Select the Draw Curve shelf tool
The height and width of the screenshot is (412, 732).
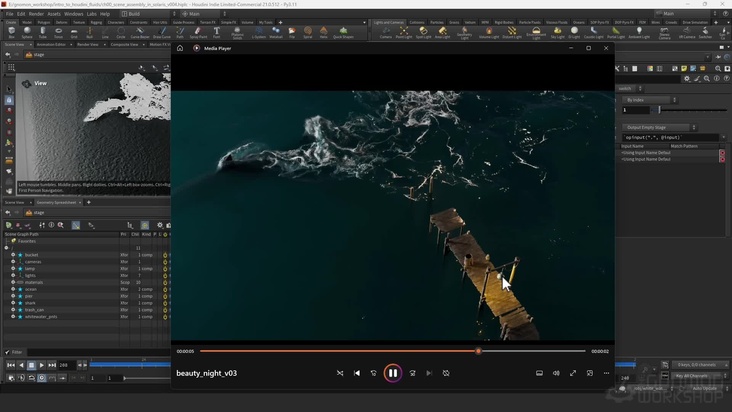pos(162,32)
